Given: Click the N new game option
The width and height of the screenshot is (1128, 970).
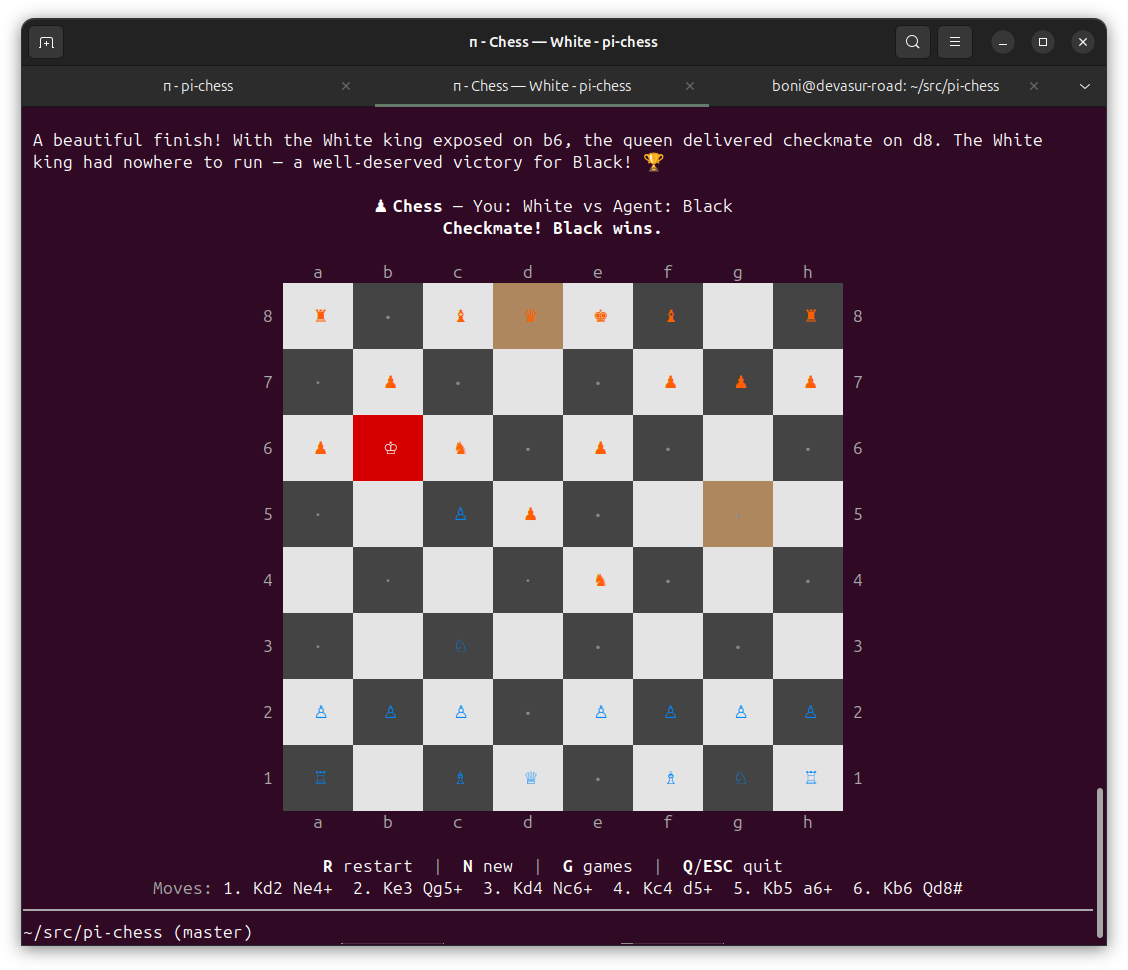Looking at the screenshot, I should 488,866.
